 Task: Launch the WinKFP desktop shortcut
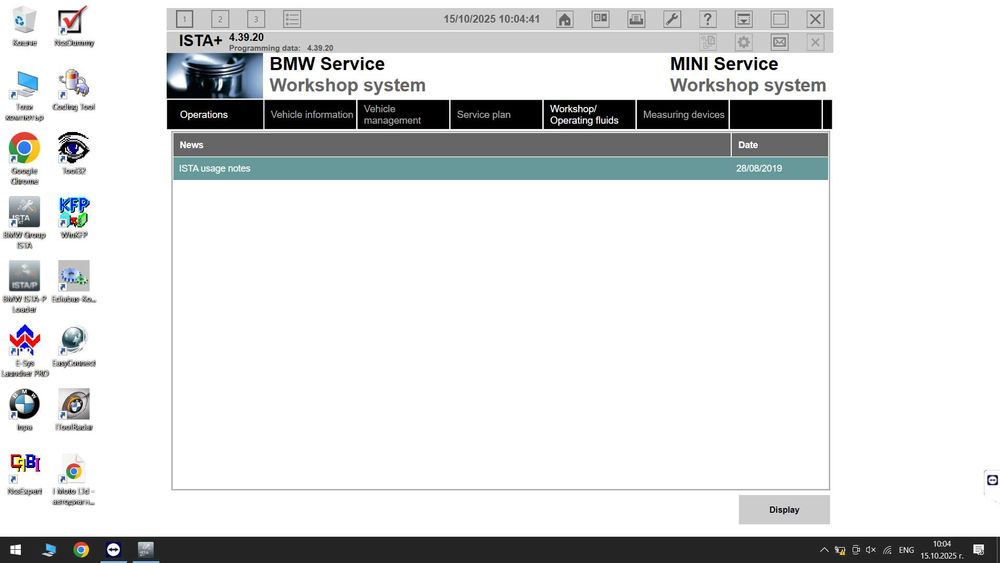coord(74,218)
